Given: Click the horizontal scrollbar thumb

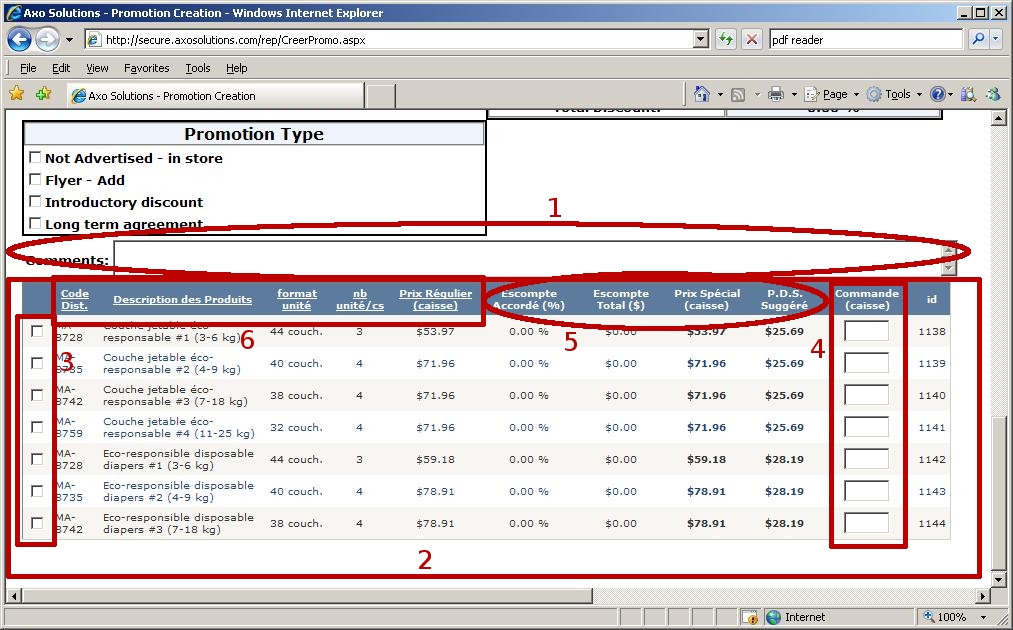Looking at the screenshot, I should pyautogui.click(x=308, y=596).
